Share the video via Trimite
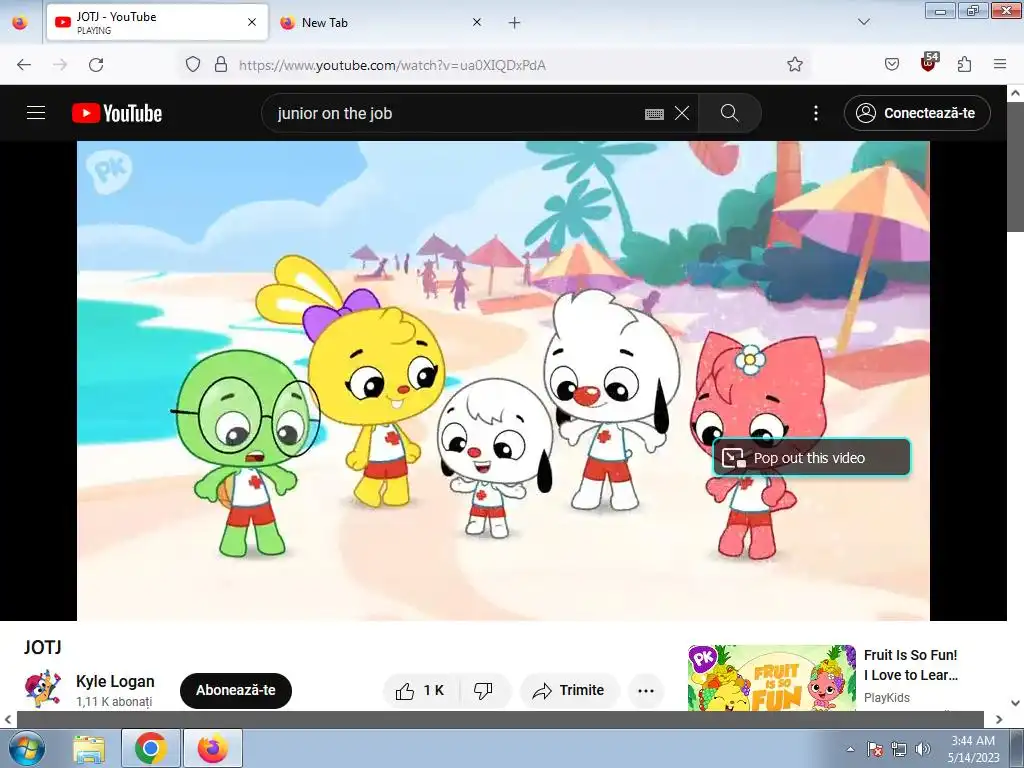The height and width of the screenshot is (768, 1024). pyautogui.click(x=569, y=690)
